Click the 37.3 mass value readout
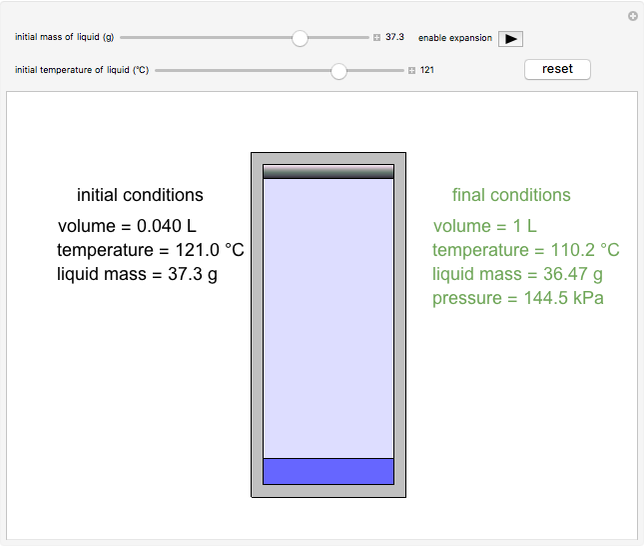The image size is (644, 548). click(x=395, y=38)
